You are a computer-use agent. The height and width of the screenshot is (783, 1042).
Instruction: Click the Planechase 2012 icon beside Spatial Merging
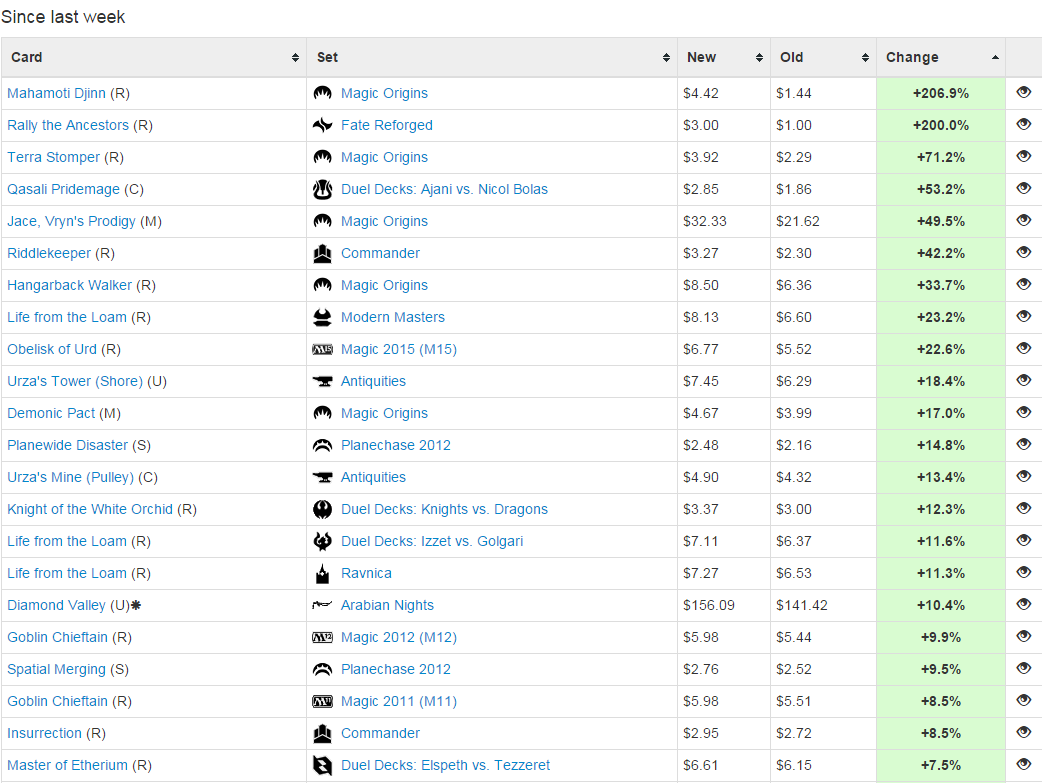[x=322, y=669]
